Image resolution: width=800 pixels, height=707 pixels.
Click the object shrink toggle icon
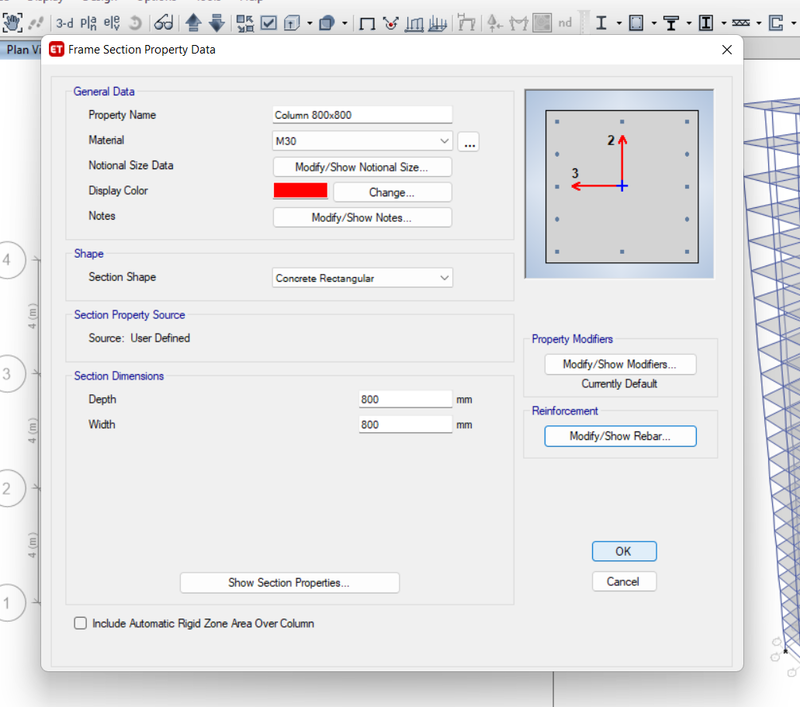245,23
